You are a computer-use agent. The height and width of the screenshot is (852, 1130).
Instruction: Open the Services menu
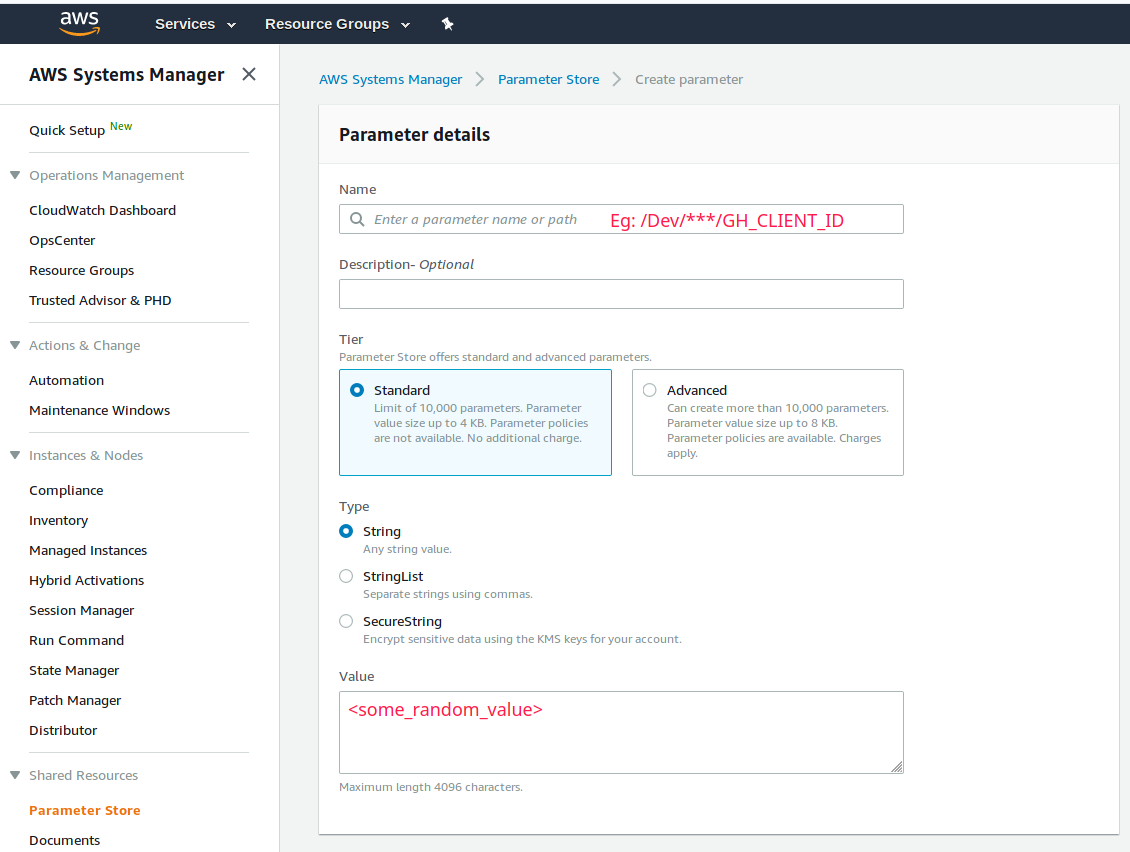(195, 24)
